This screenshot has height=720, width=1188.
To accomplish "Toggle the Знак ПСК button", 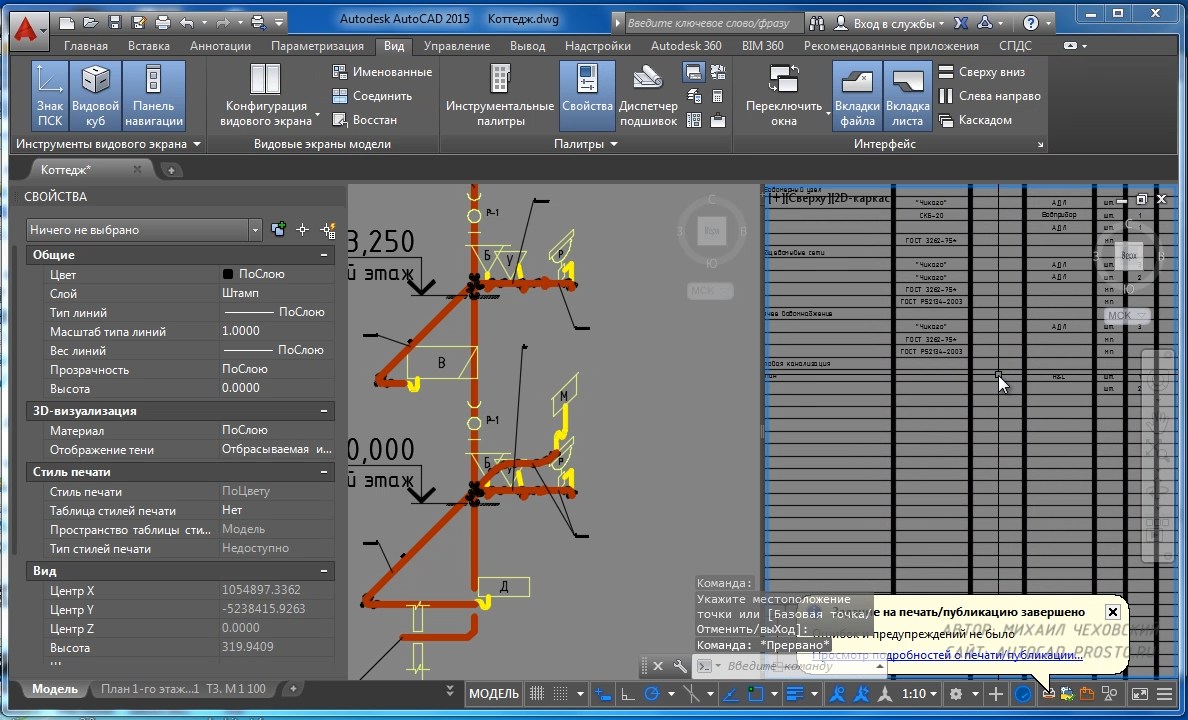I will [50, 96].
